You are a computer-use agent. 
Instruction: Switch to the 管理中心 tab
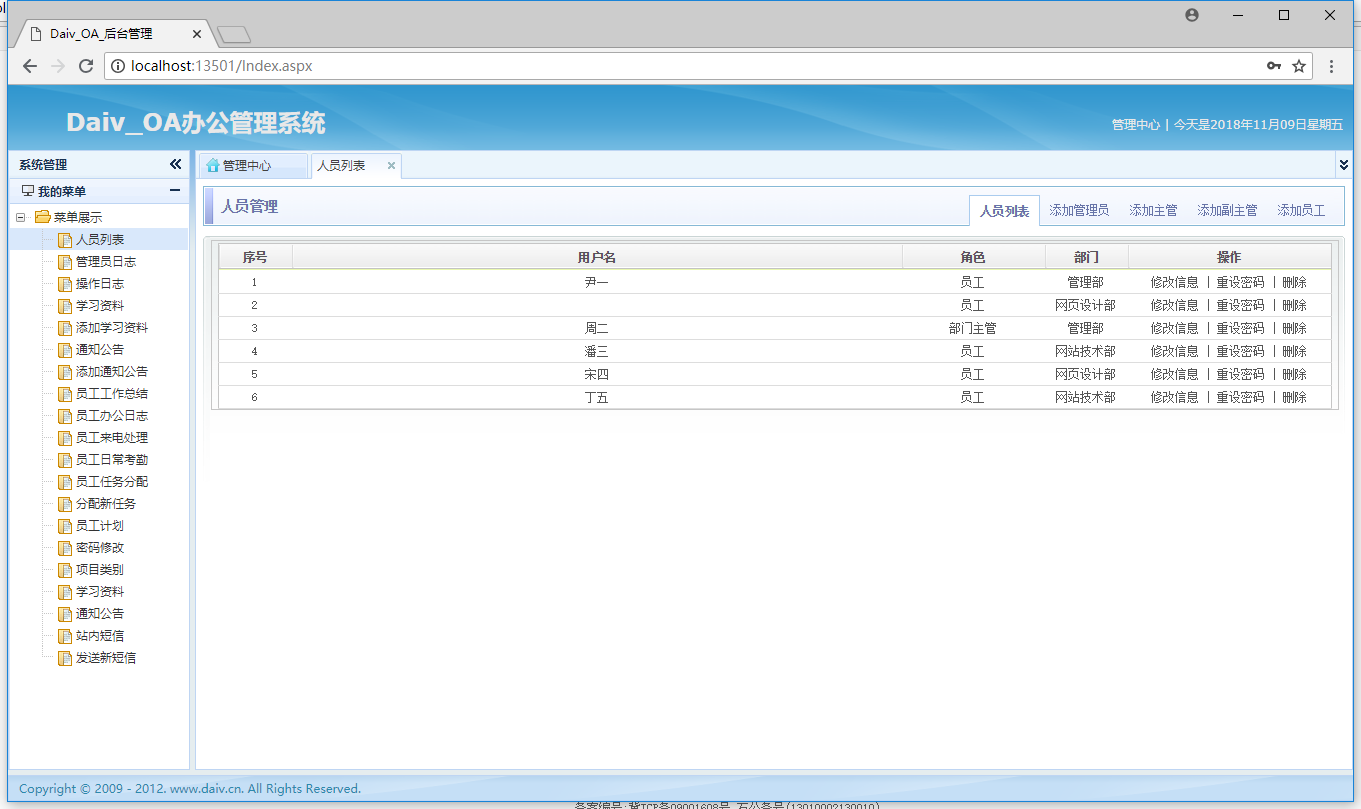(252, 166)
